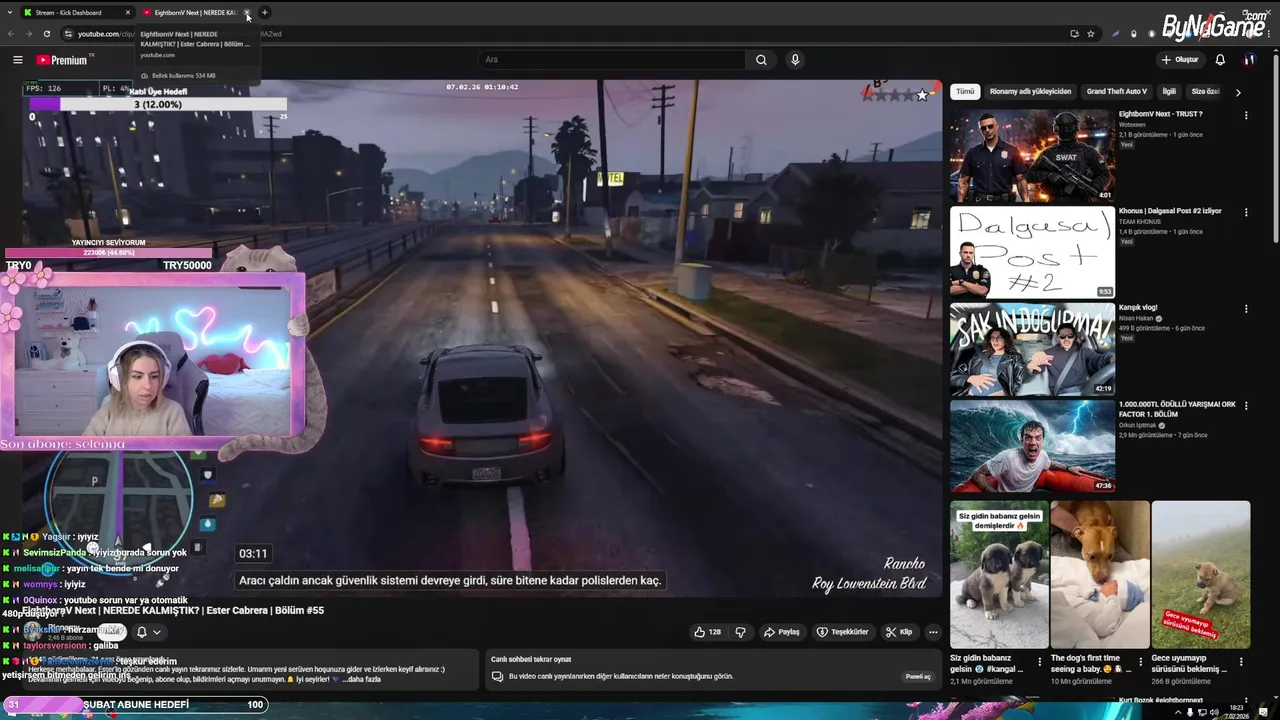Open the Gece uyumayıp sürüsünü bekleyen Short
This screenshot has width=1280, height=720.
[1201, 575]
